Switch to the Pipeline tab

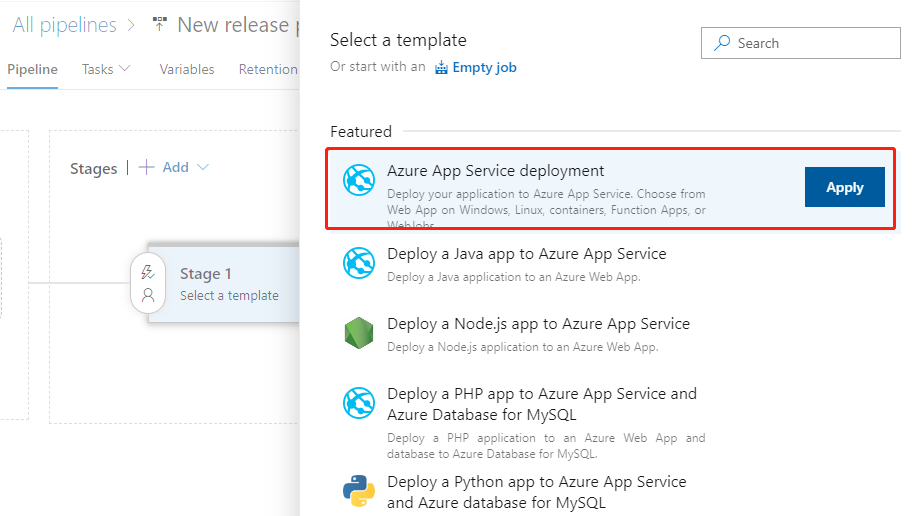pos(32,69)
